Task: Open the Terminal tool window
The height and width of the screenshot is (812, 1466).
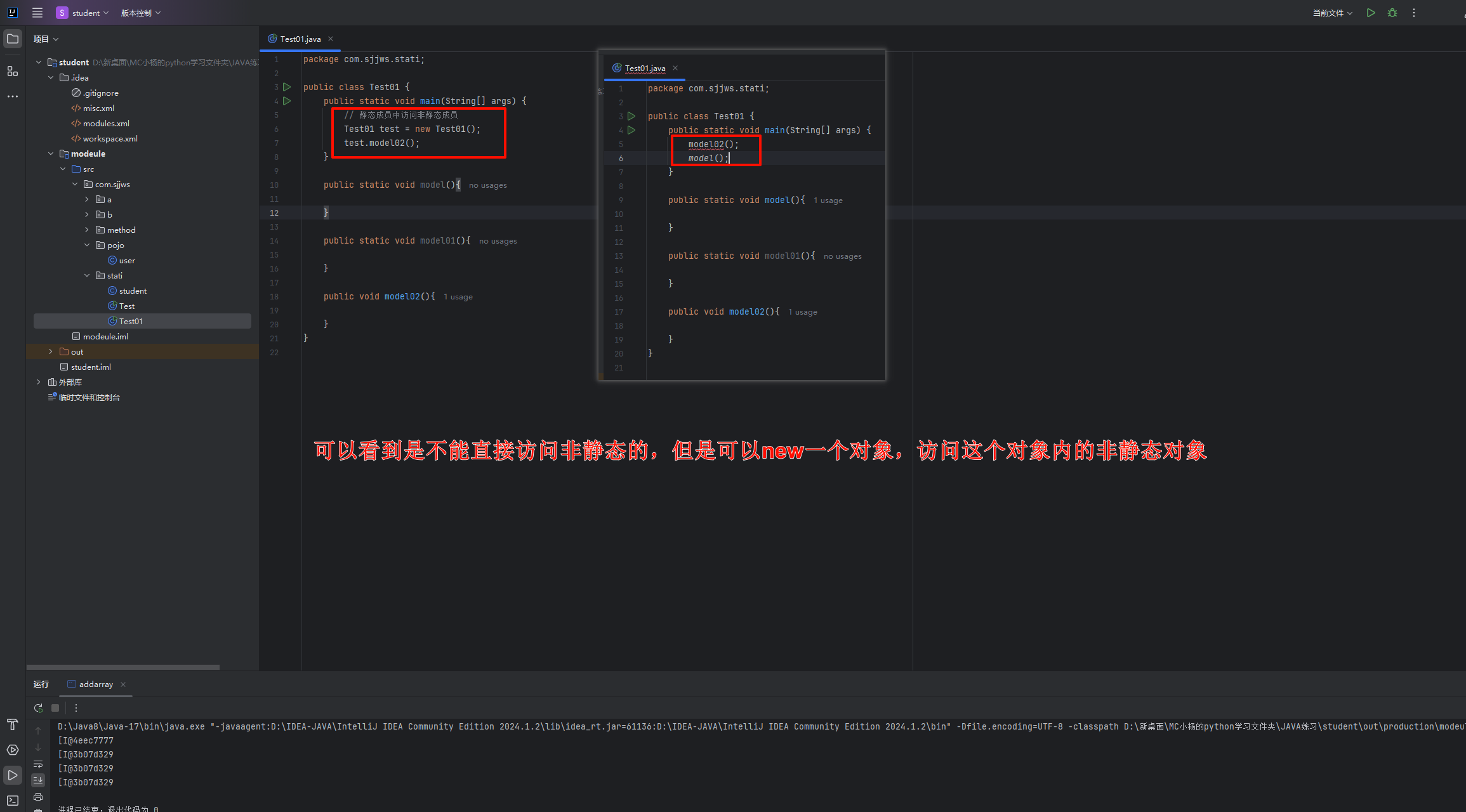Action: tap(12, 801)
